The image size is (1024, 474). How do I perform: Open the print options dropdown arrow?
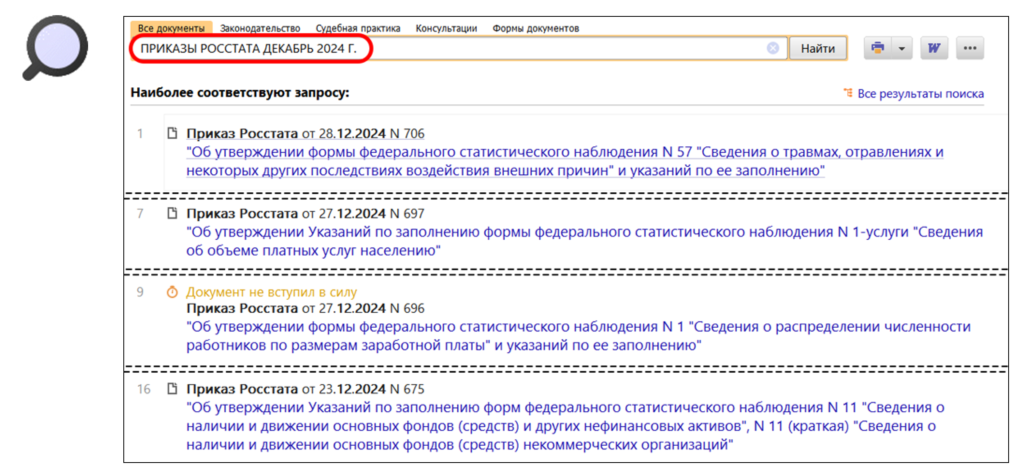902,48
